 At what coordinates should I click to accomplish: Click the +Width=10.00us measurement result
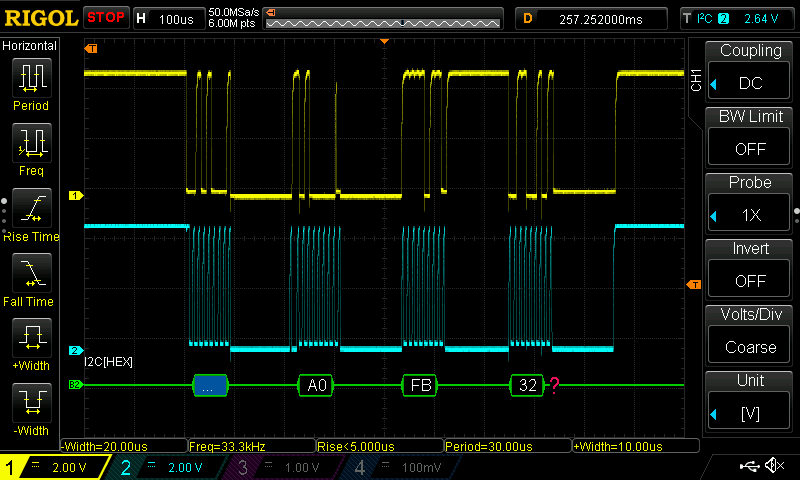(x=636, y=446)
